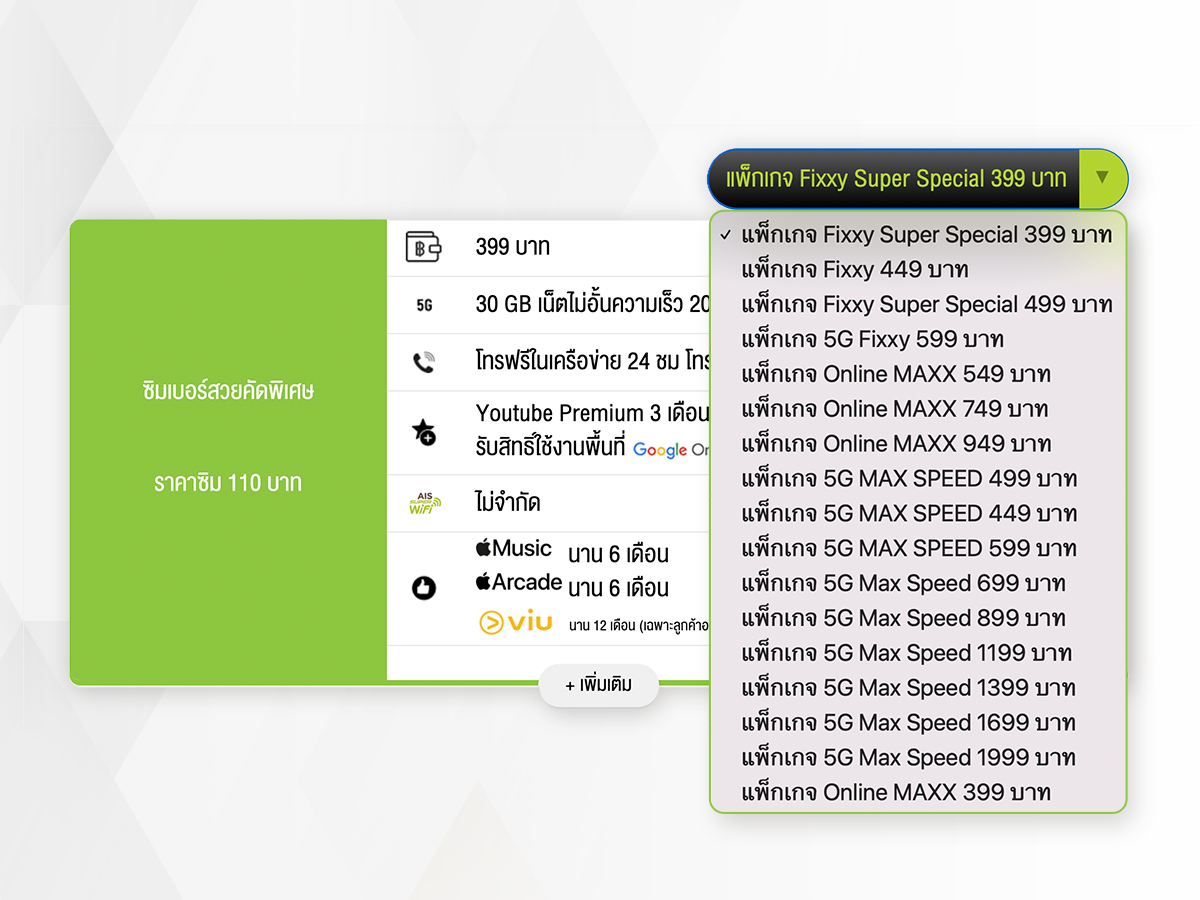Image resolution: width=1200 pixels, height=900 pixels.
Task: Choose แพ็กเกจ Fixxy 449 บาท
Action: 918,270
